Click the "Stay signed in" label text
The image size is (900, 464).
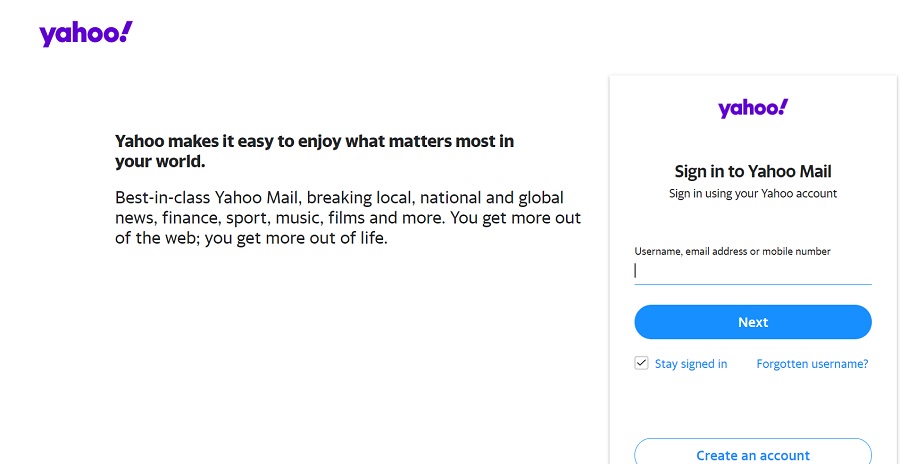coord(691,364)
